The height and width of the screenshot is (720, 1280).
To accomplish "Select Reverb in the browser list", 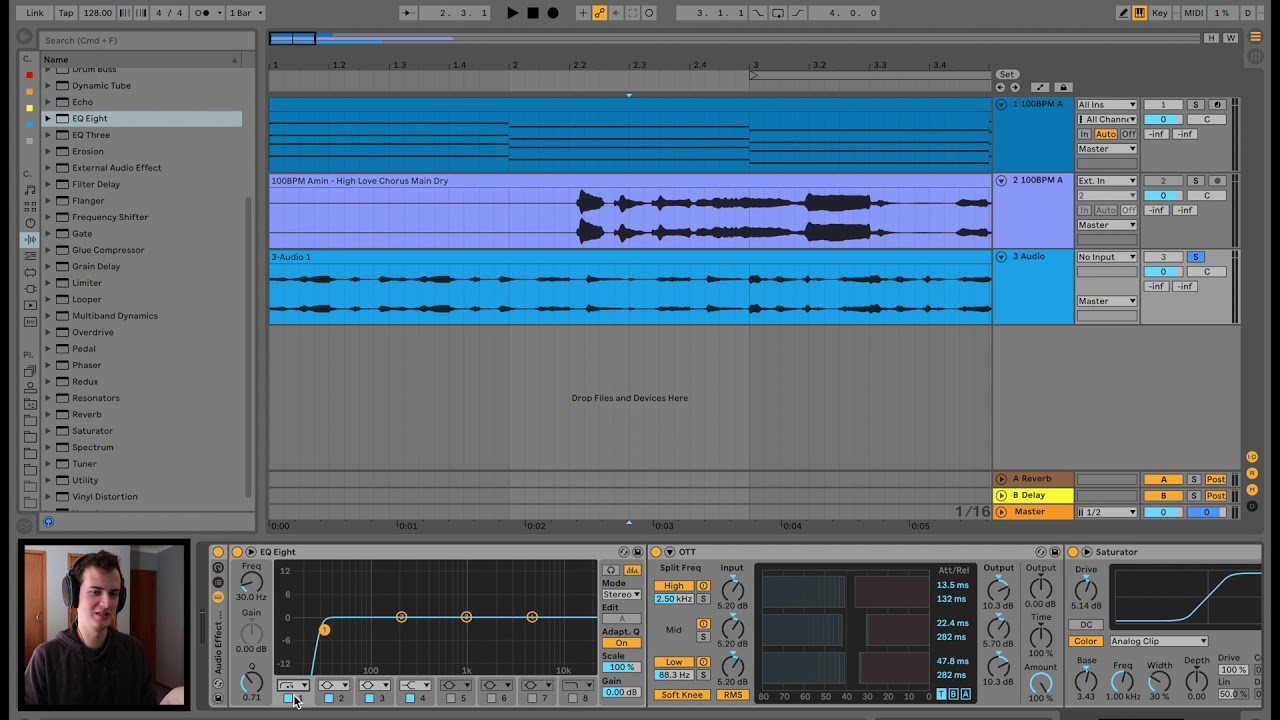I will (86, 414).
